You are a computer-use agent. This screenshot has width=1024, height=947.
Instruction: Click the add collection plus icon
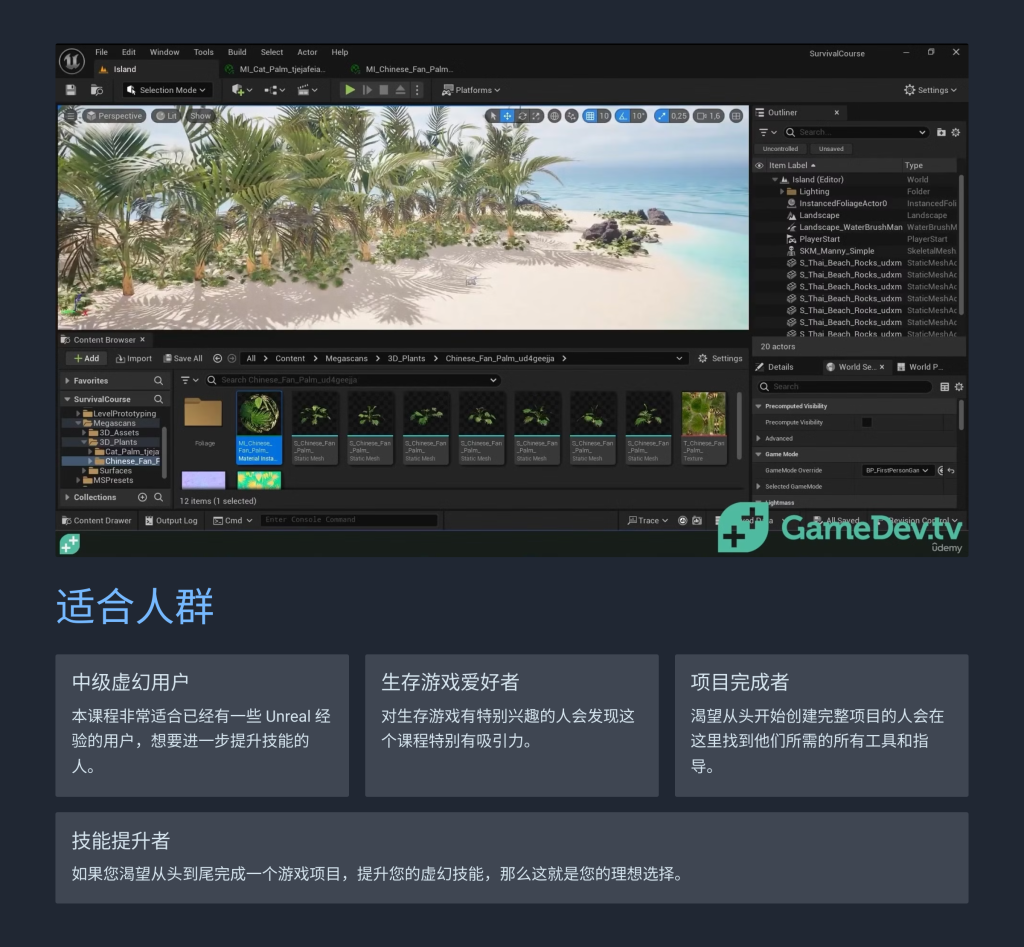(142, 498)
